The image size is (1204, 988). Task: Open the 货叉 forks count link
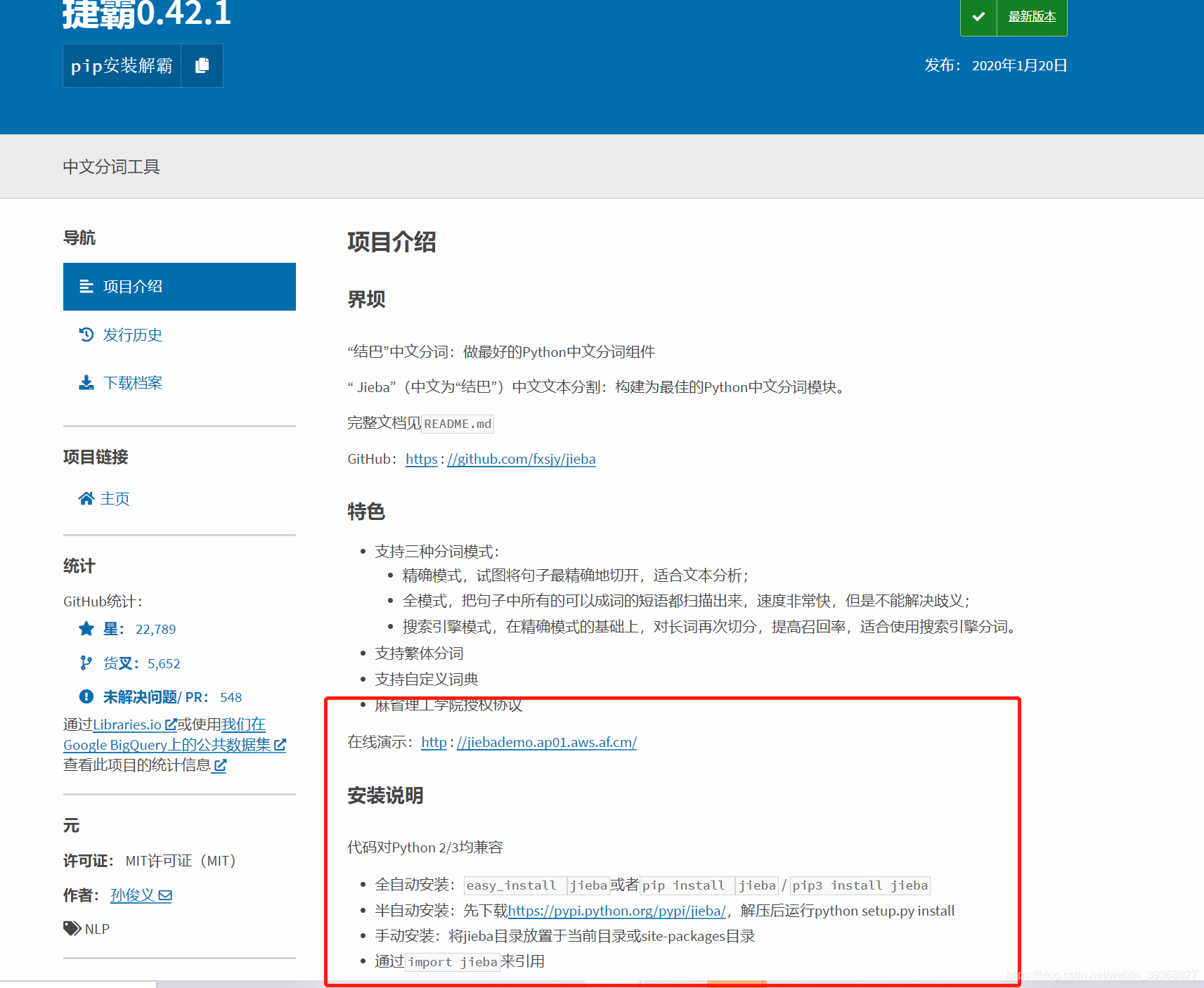pos(141,663)
